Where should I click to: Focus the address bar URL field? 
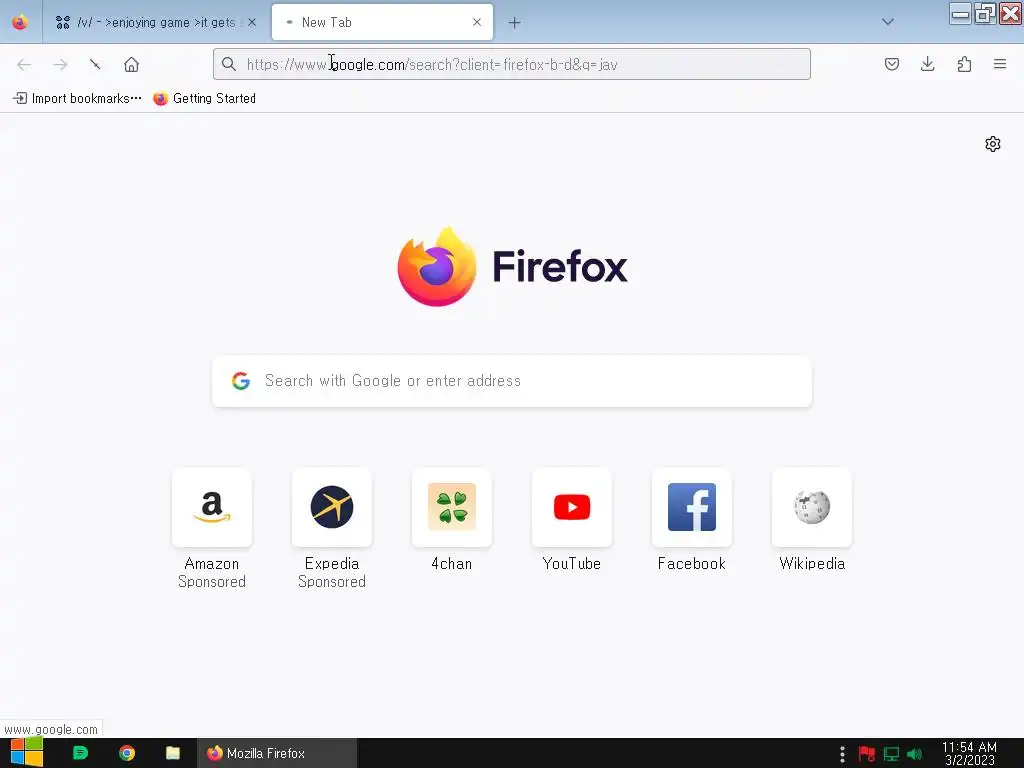coord(512,64)
